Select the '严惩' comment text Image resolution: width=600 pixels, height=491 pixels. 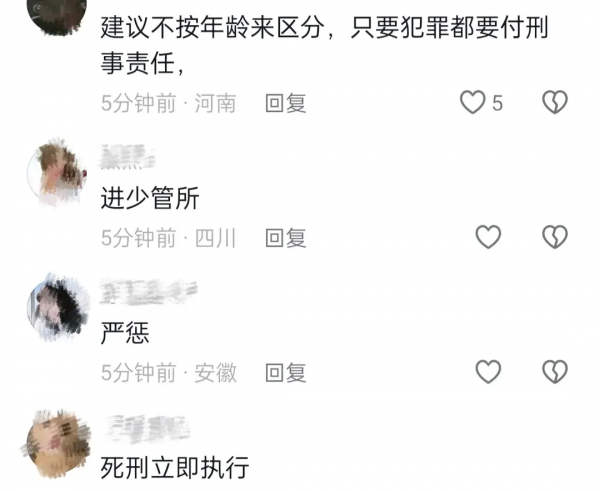point(125,333)
